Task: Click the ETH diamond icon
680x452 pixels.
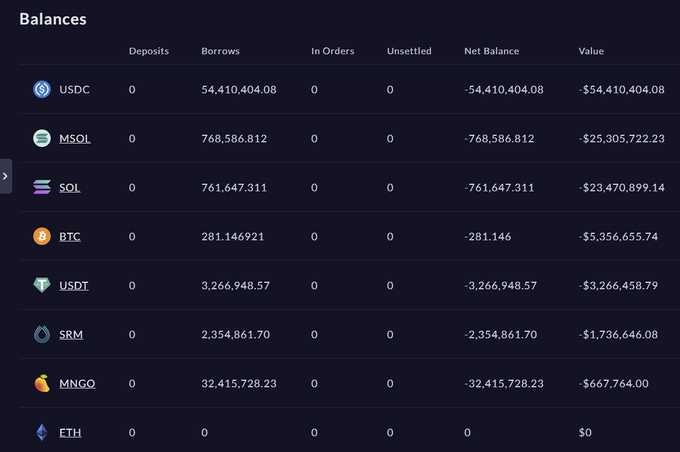Action: point(42,432)
